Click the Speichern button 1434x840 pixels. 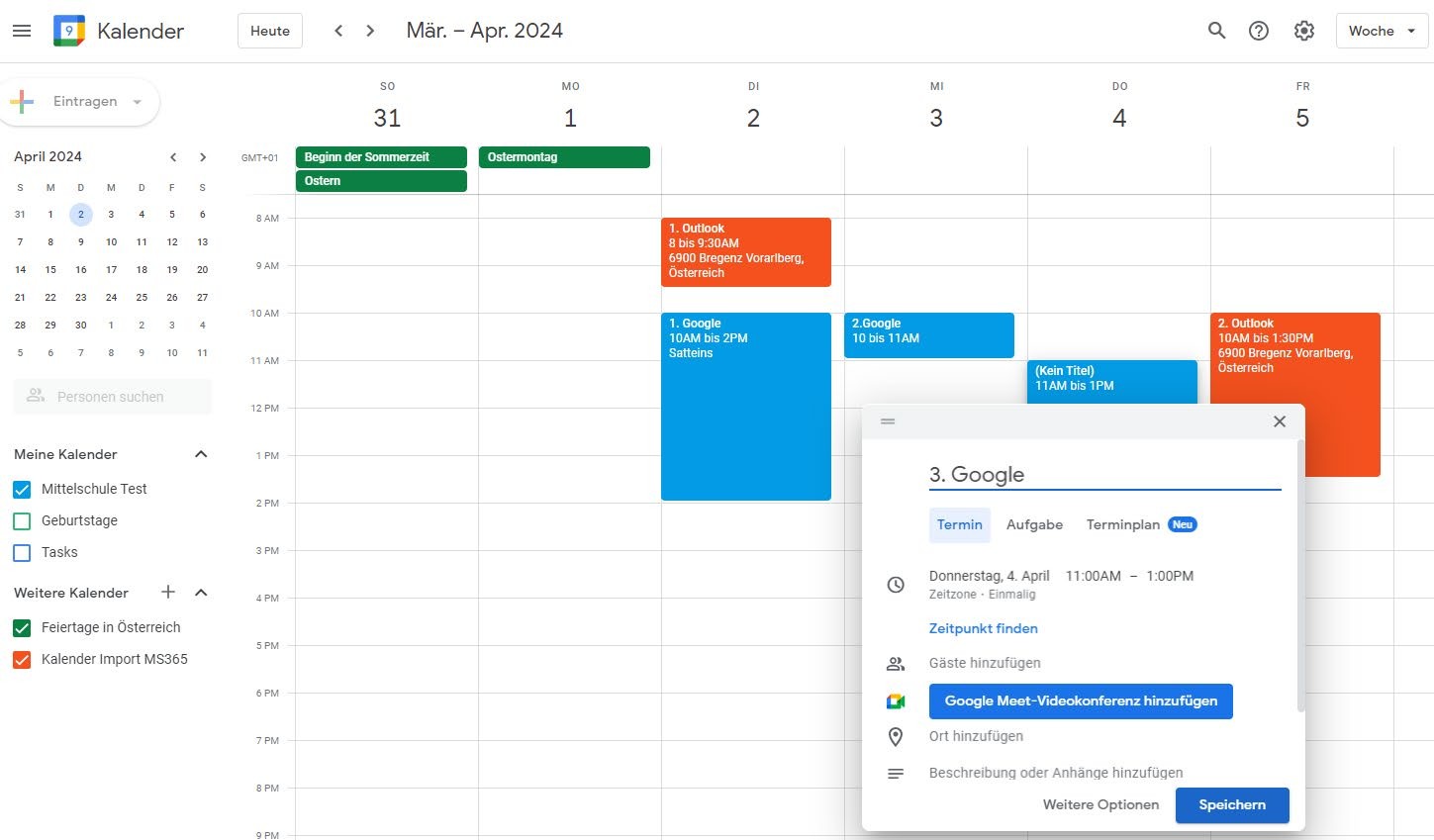click(1231, 804)
